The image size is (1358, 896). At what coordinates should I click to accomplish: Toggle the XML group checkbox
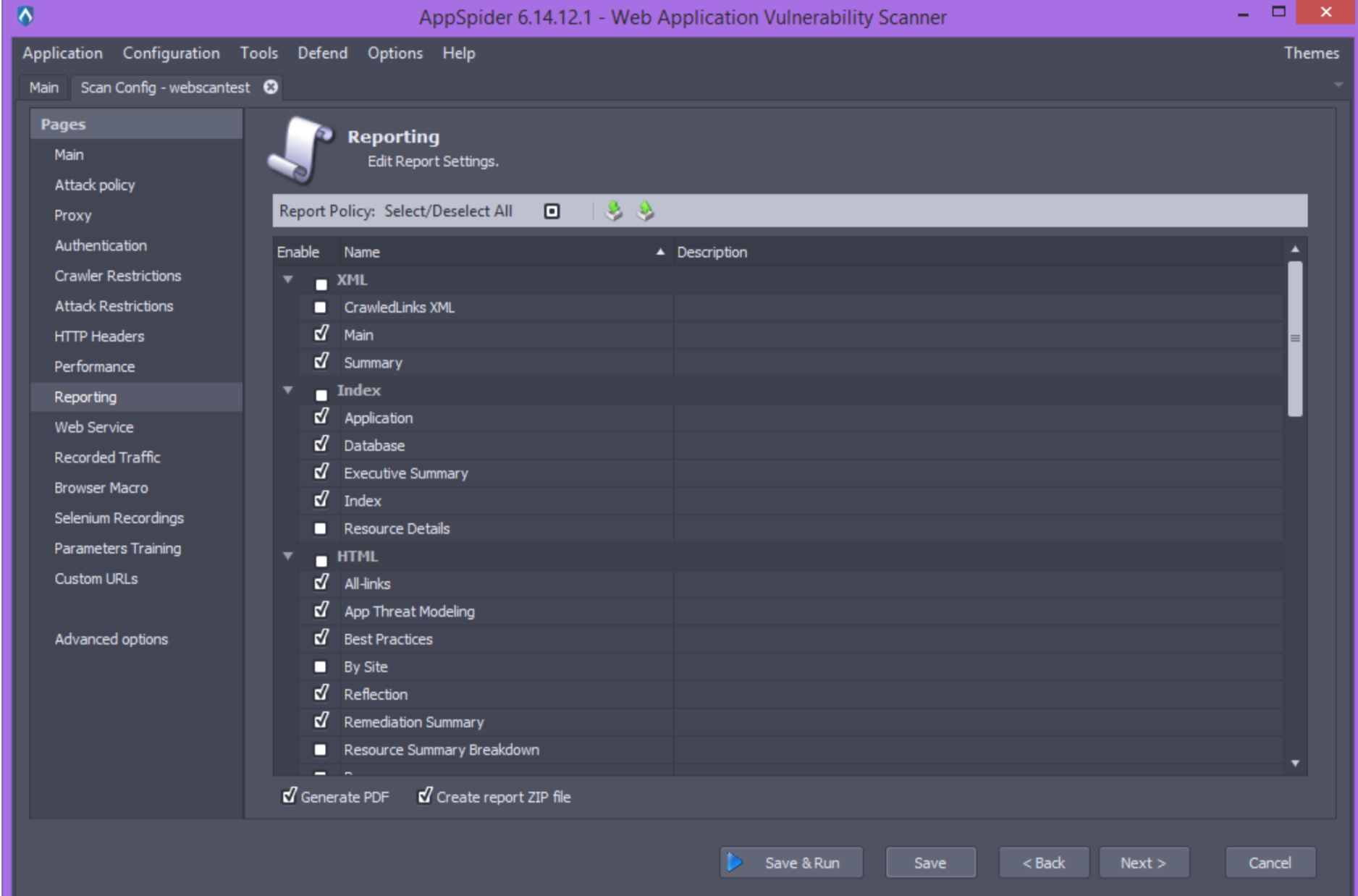(321, 284)
